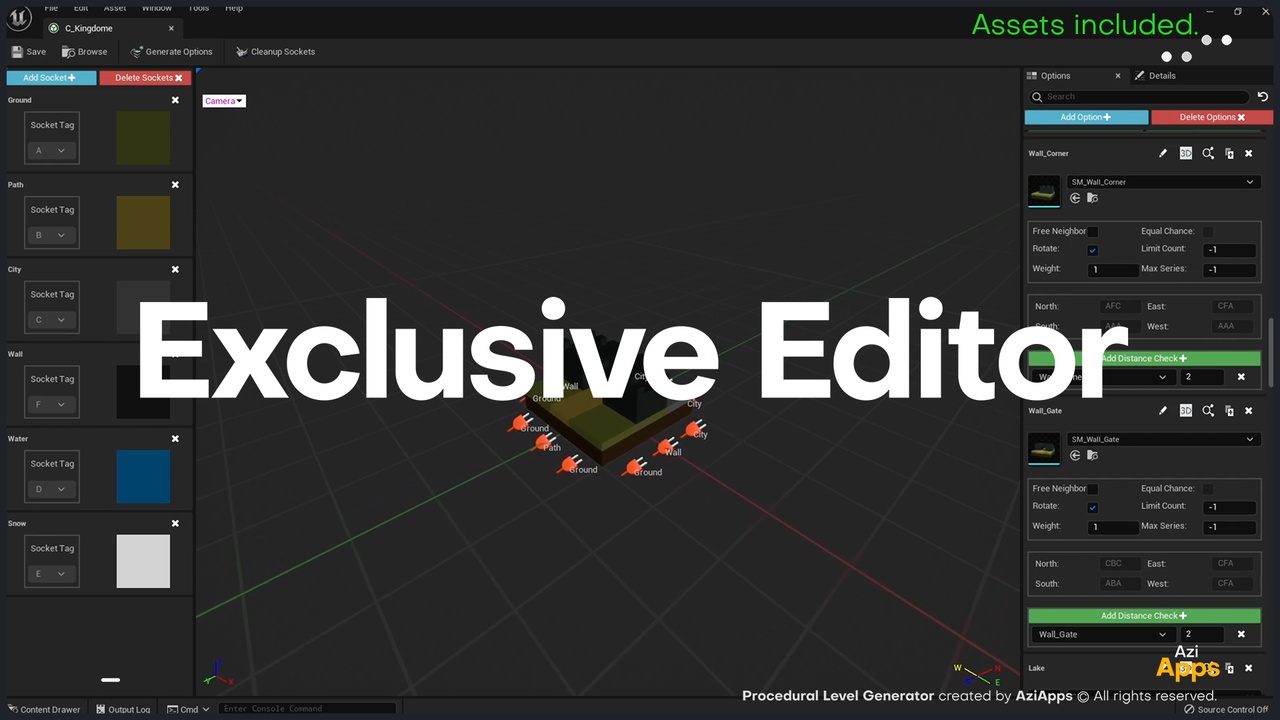Duplicate the Wall_Gate option
This screenshot has width=1280, height=720.
(x=1229, y=411)
